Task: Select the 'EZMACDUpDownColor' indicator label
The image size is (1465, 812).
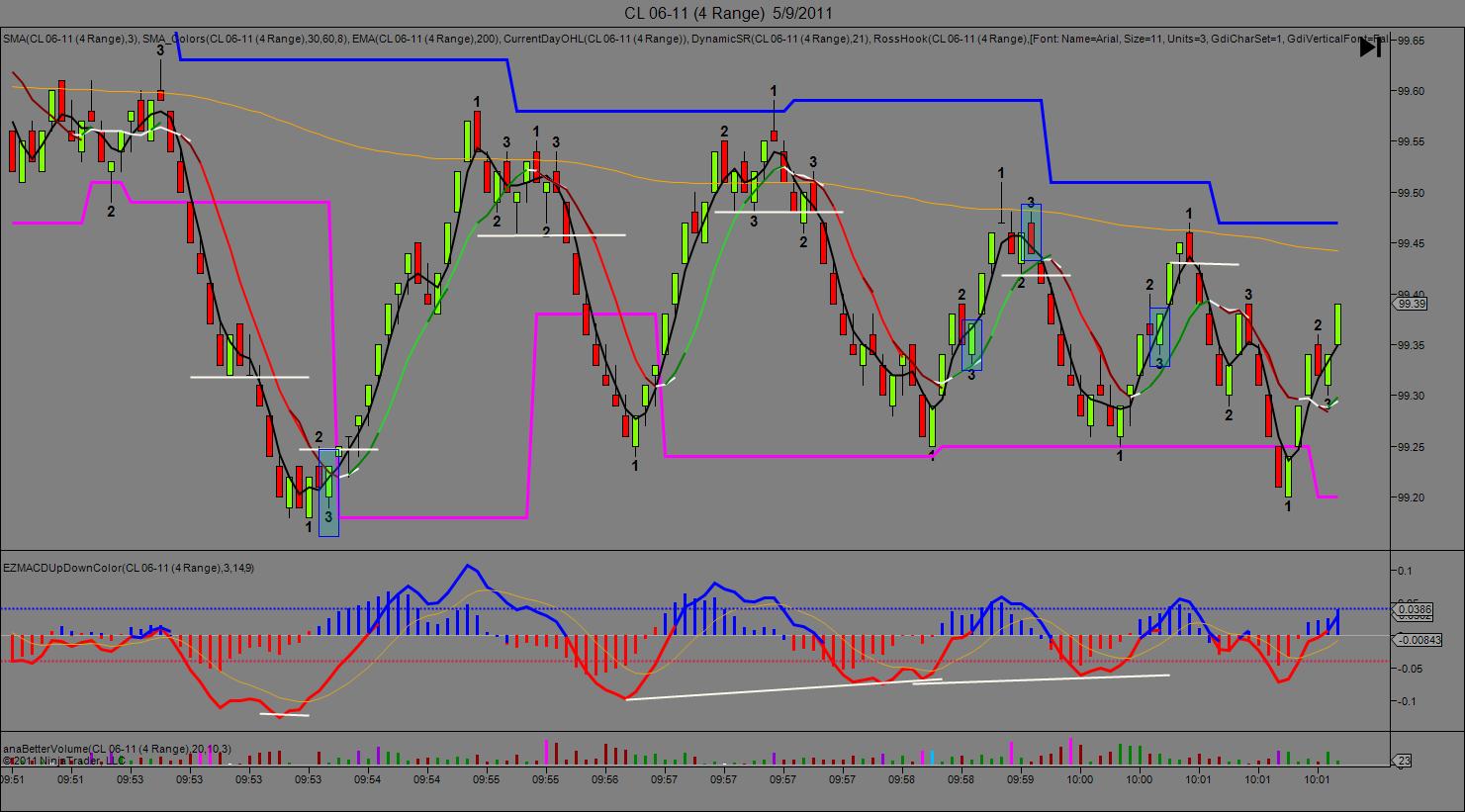Action: pyautogui.click(x=129, y=569)
